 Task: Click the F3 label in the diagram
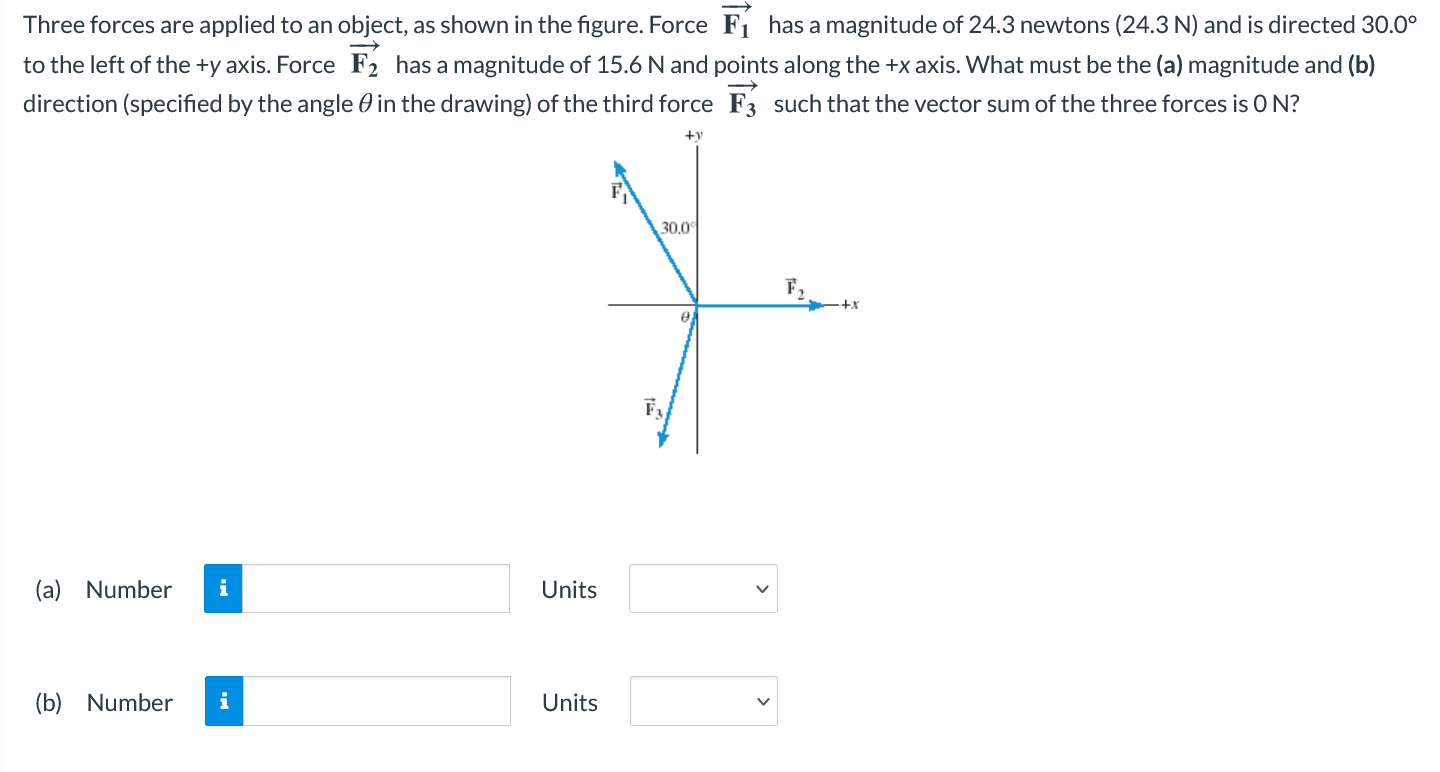click(652, 406)
